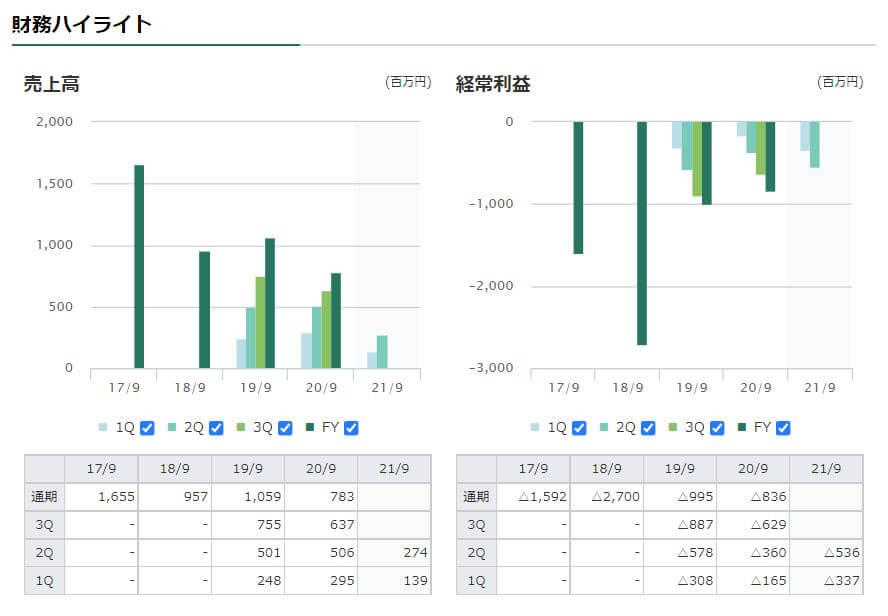Click the 783 cell in 売上高 table

pyautogui.click(x=321, y=497)
